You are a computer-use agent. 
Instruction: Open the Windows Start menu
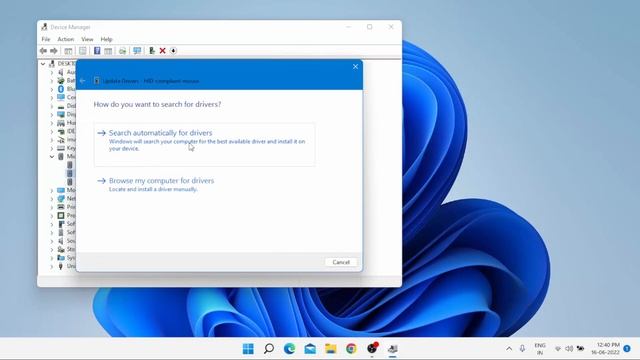[248, 349]
